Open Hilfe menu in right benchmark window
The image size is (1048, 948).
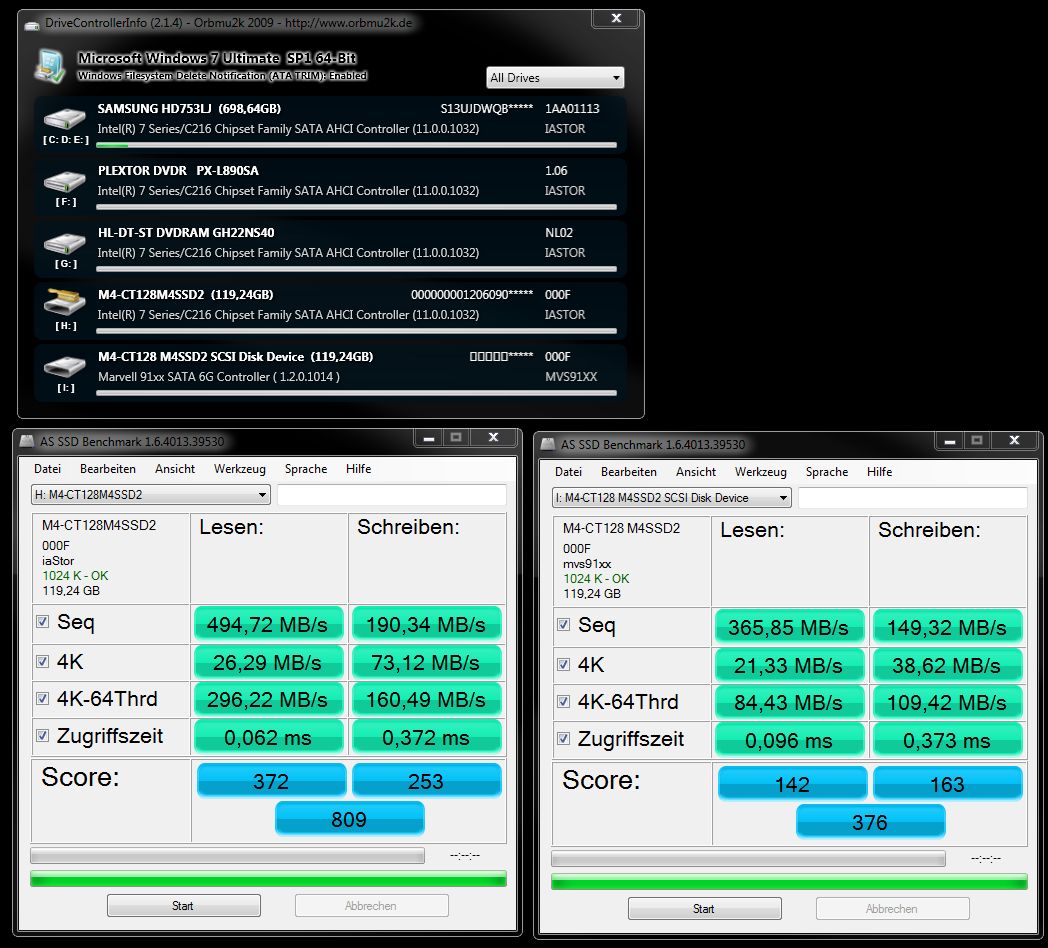tap(880, 471)
